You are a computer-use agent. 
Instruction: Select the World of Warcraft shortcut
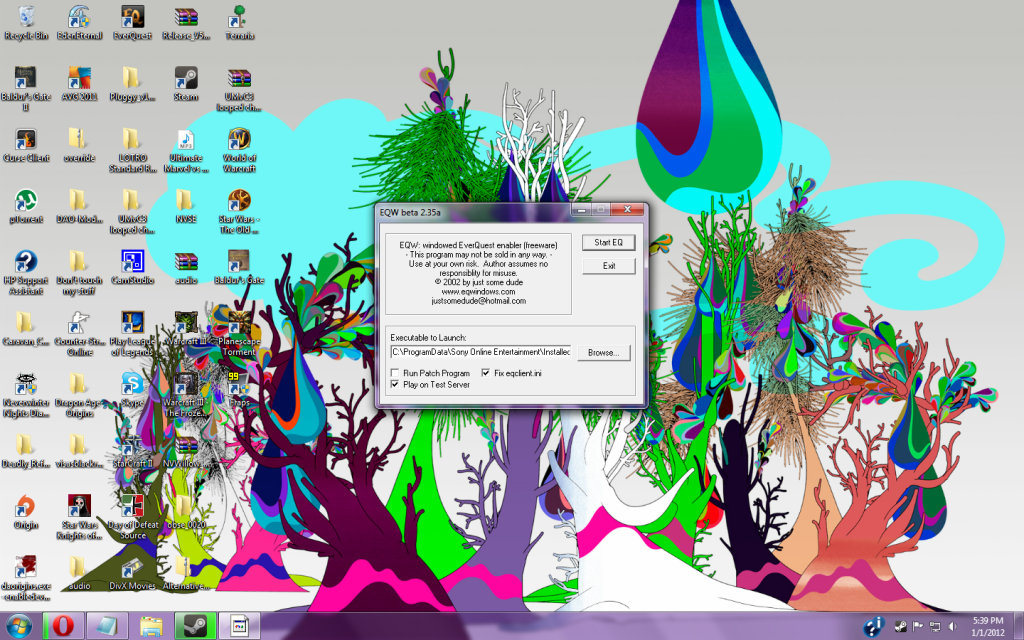239,150
